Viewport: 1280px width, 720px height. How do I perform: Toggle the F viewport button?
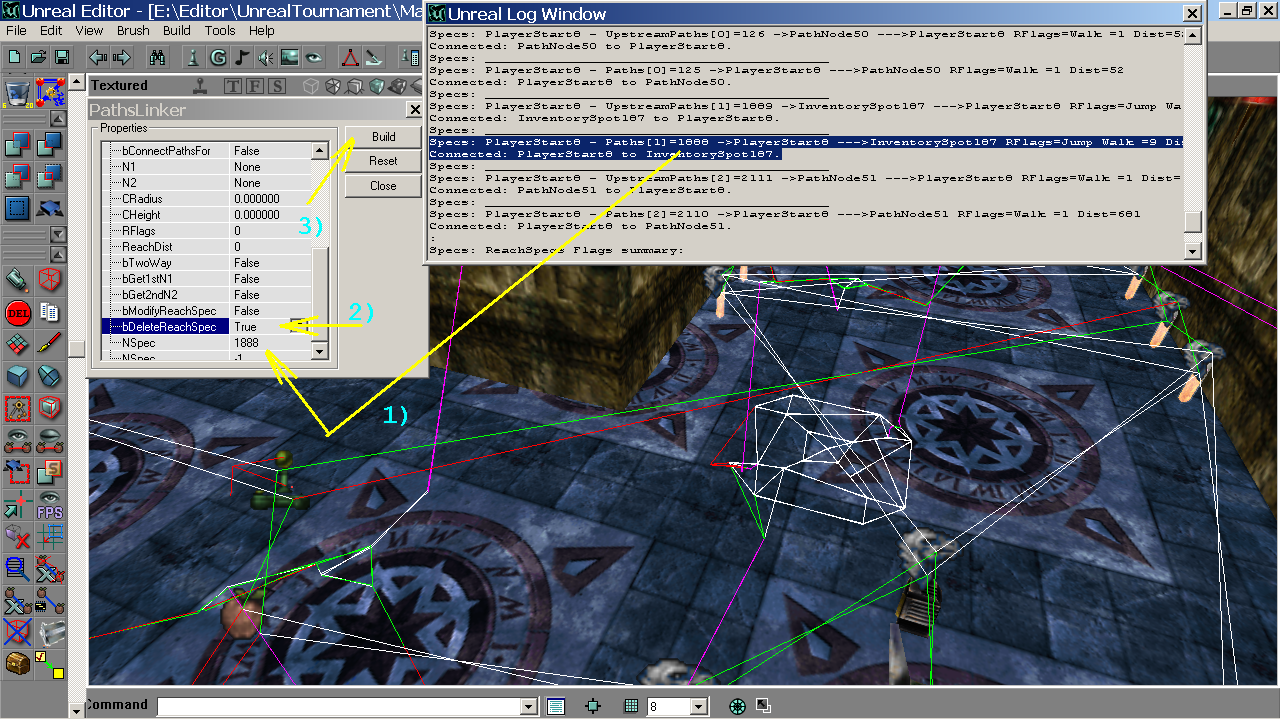[255, 86]
